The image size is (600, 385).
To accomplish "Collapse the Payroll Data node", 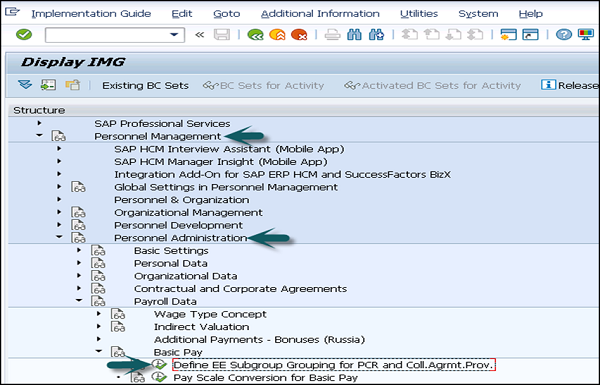I will 79,301.
